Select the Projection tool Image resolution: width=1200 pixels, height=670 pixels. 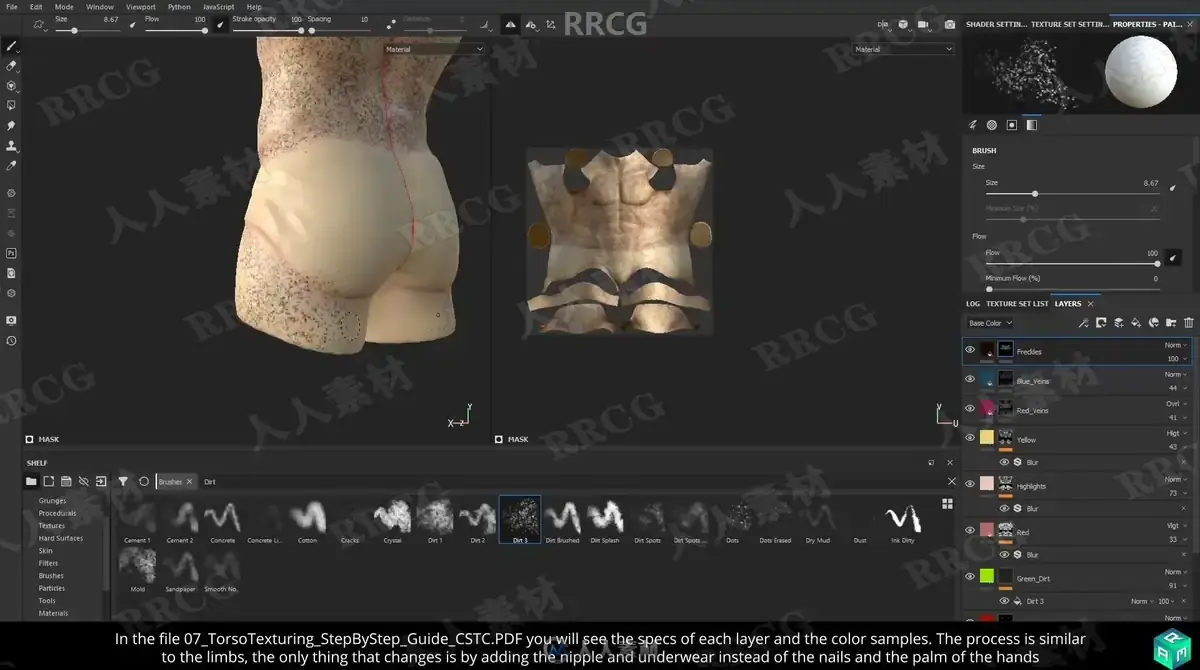point(11,86)
